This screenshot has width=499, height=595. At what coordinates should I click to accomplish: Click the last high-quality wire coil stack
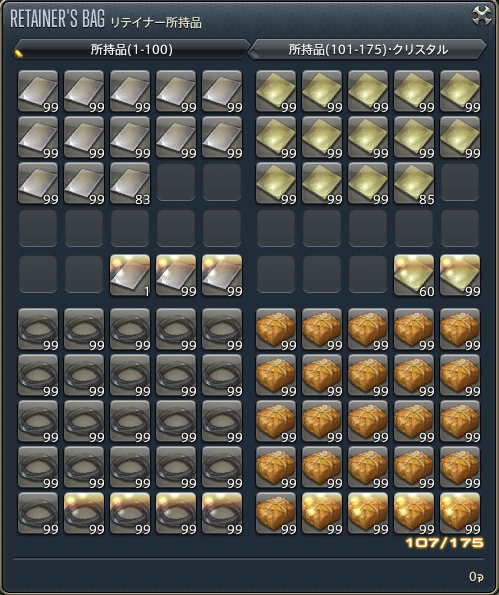coord(222,513)
